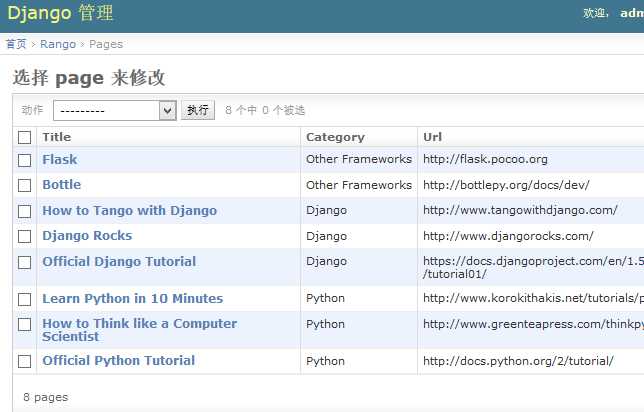This screenshot has height=412, width=644.
Task: Click the Other Frameworks cell in Flask row
Action: pyautogui.click(x=359, y=159)
